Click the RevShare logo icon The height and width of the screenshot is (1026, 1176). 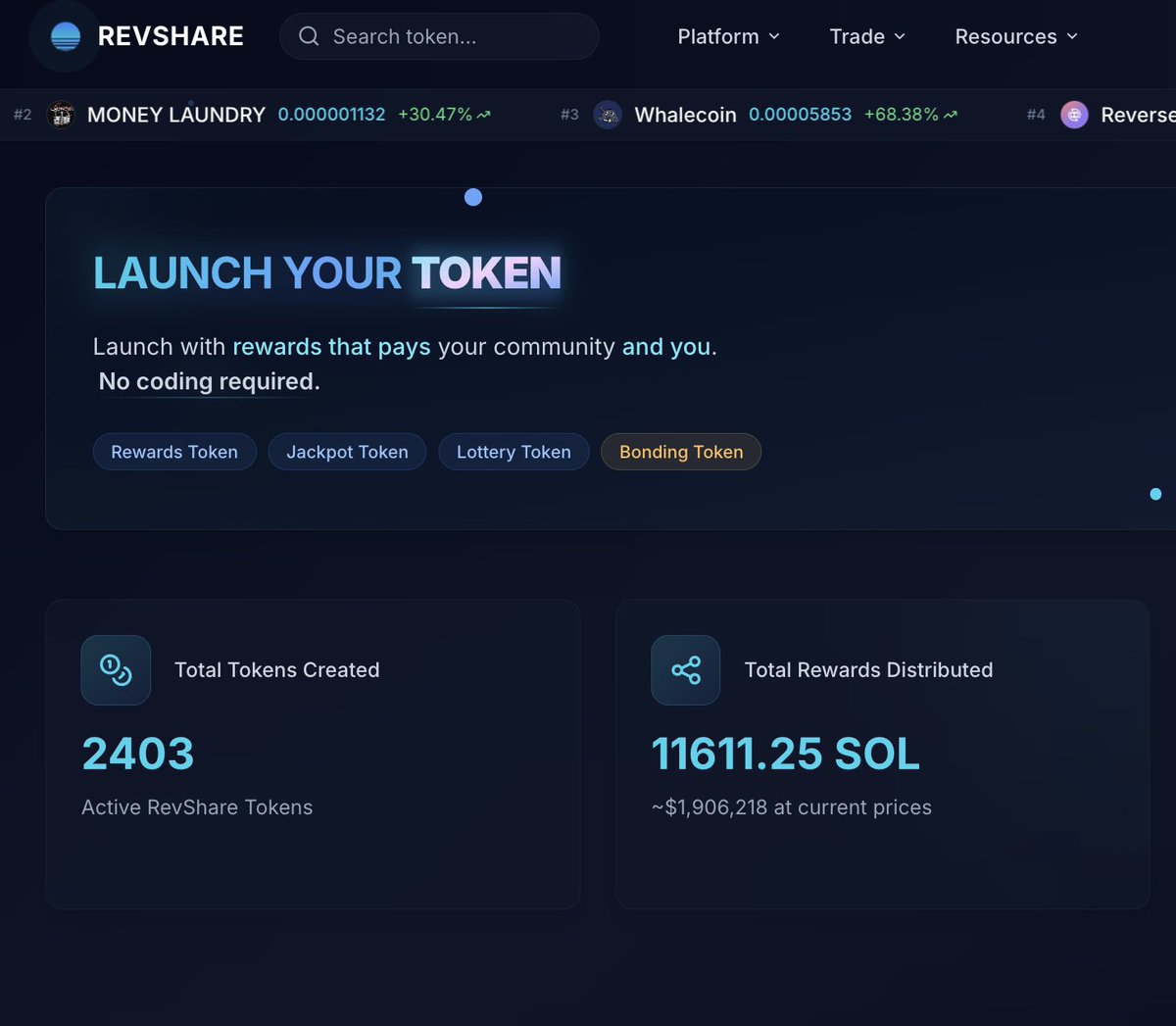click(65, 36)
